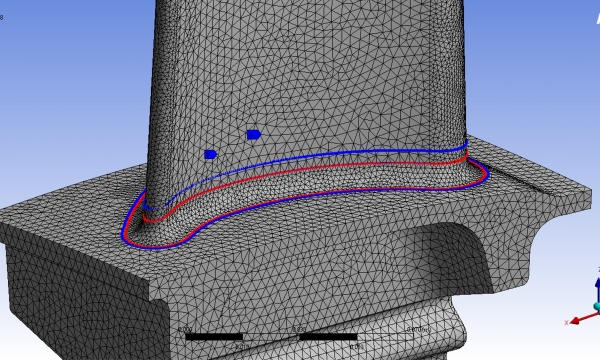
Task: Click the cyan isometric sphere on triad
Action: (x=597, y=306)
